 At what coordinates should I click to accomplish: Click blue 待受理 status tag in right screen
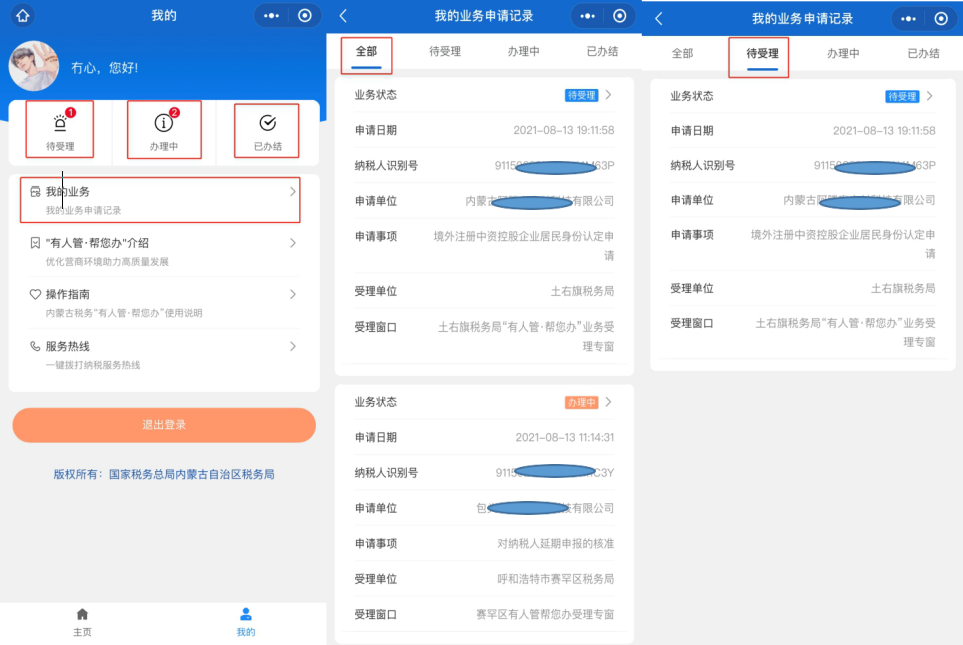click(902, 96)
